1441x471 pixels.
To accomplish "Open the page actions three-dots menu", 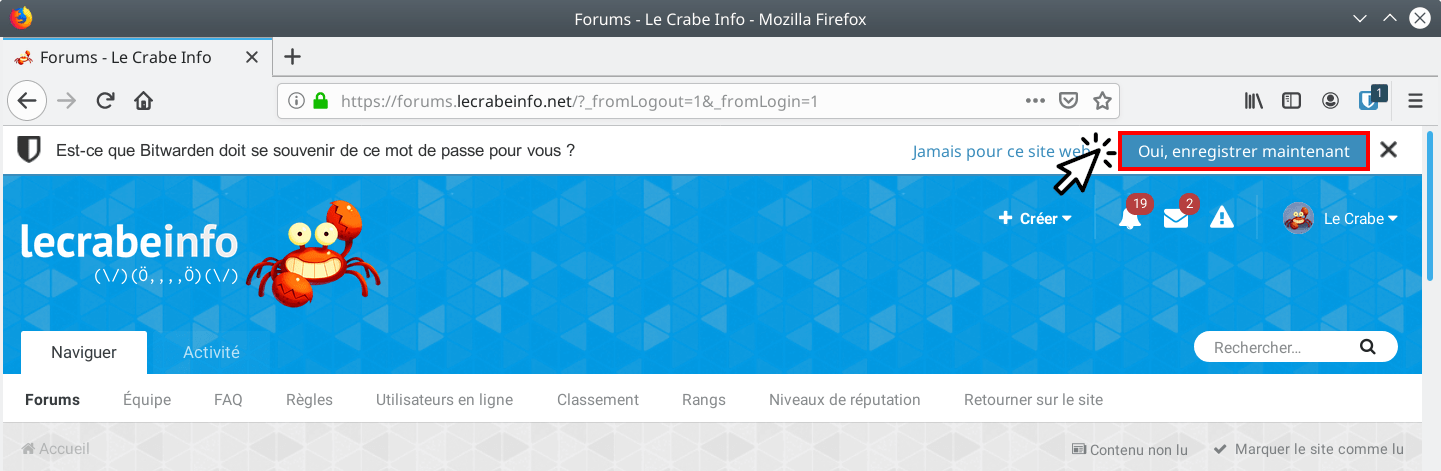I will [1035, 100].
